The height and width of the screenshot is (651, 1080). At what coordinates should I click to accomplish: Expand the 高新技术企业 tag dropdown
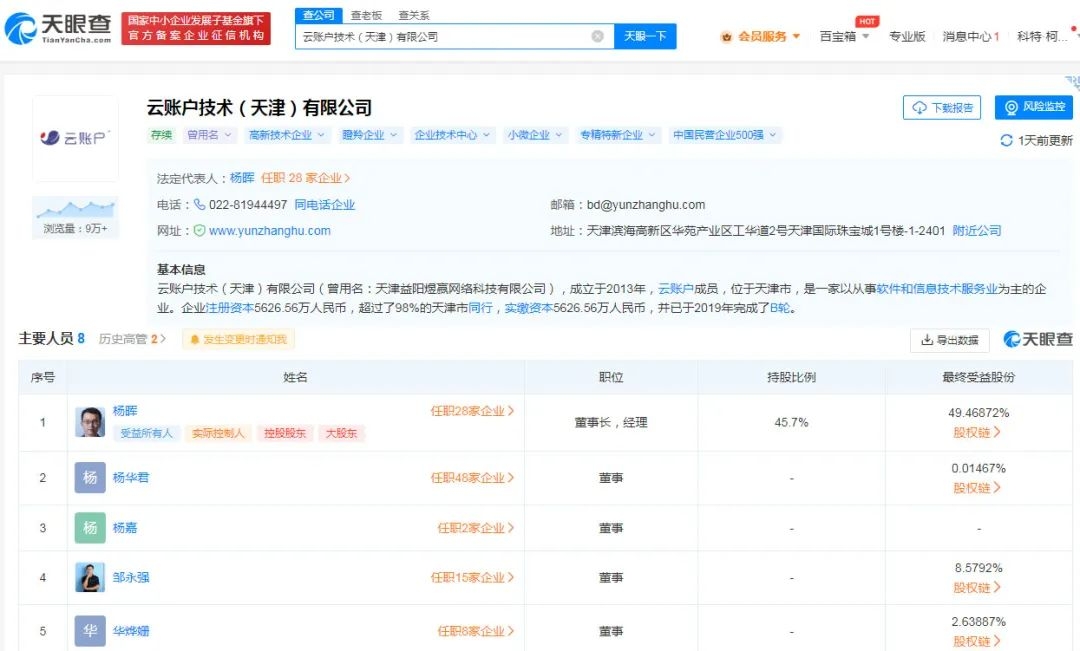point(287,135)
